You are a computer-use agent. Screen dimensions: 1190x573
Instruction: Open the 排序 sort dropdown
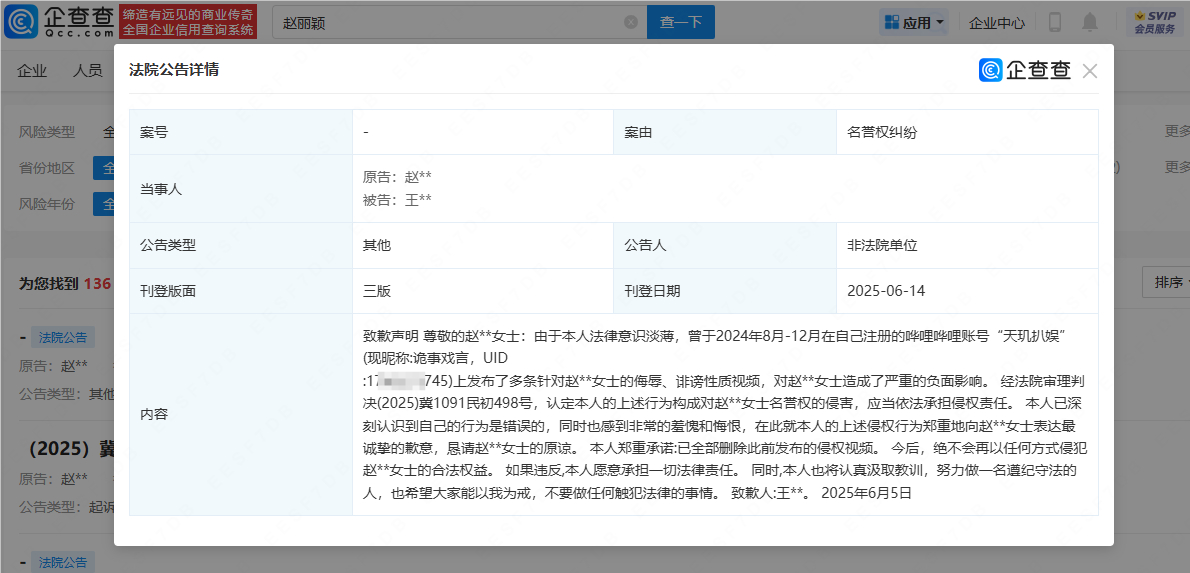(1167, 283)
